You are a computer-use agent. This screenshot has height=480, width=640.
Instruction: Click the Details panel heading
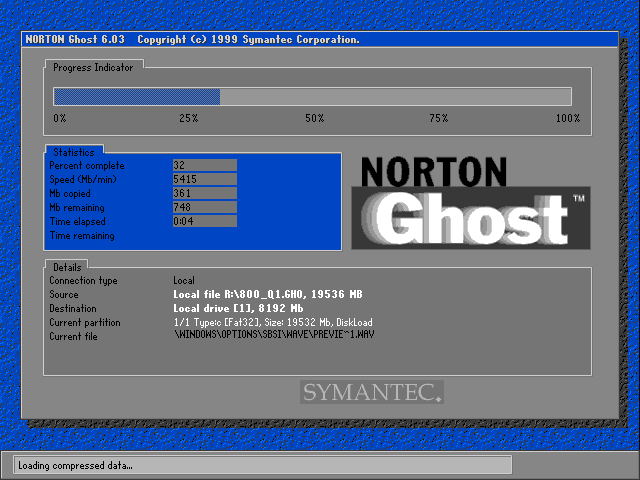point(68,267)
